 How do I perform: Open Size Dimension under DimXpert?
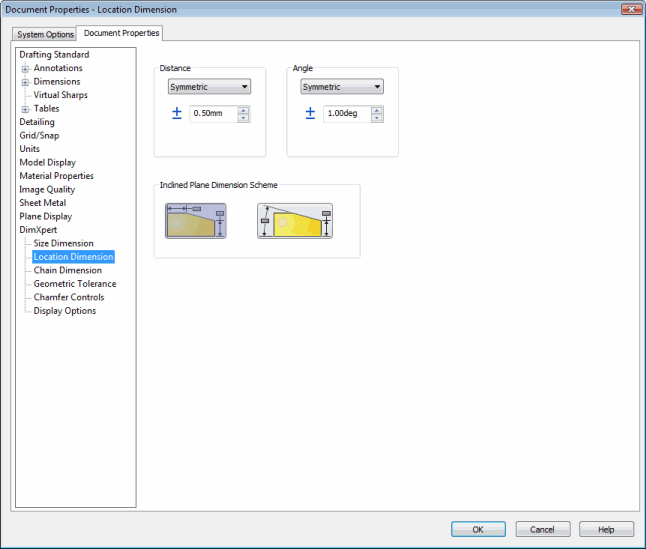click(63, 243)
